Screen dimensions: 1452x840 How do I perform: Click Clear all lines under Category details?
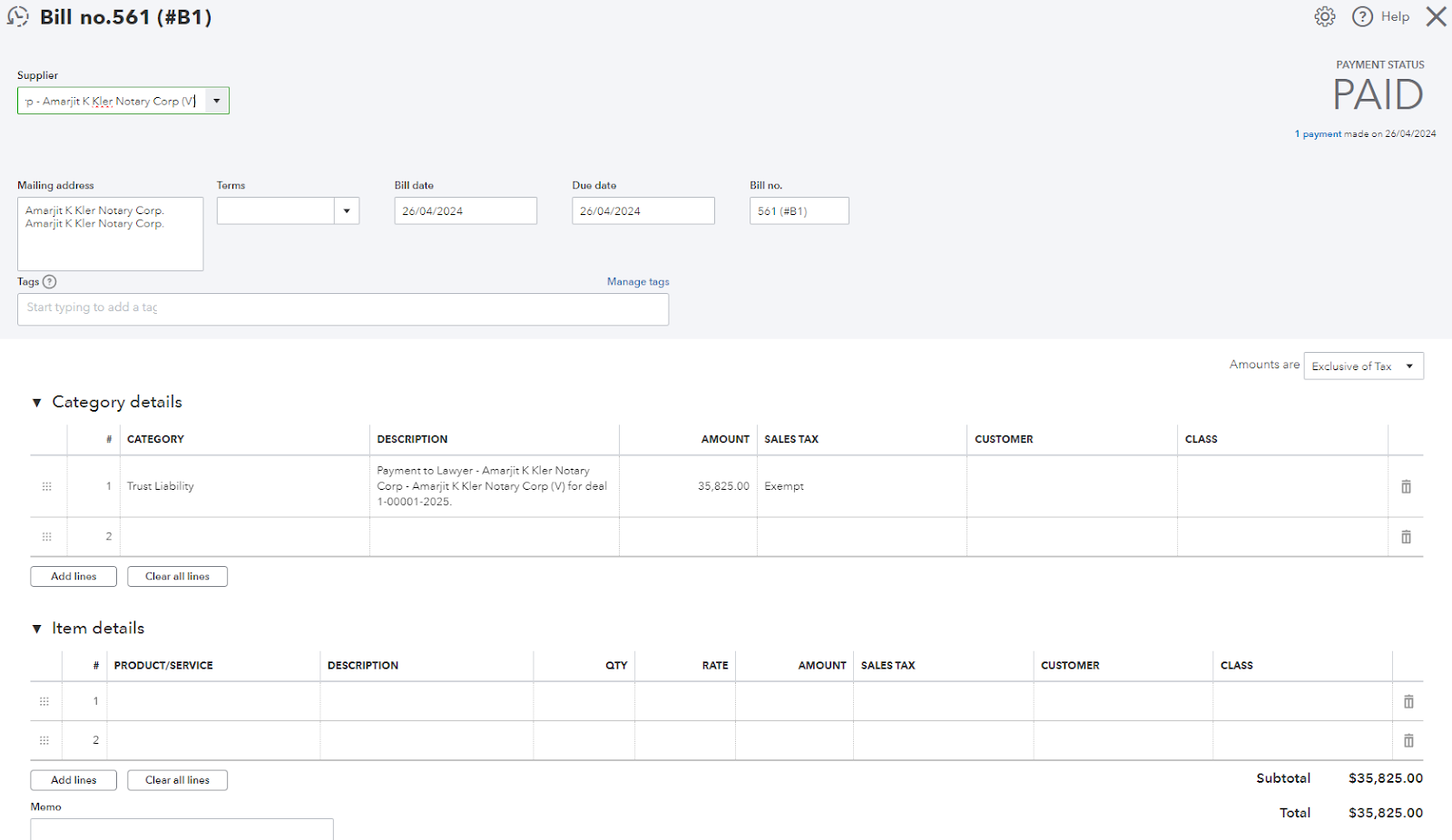(x=177, y=576)
